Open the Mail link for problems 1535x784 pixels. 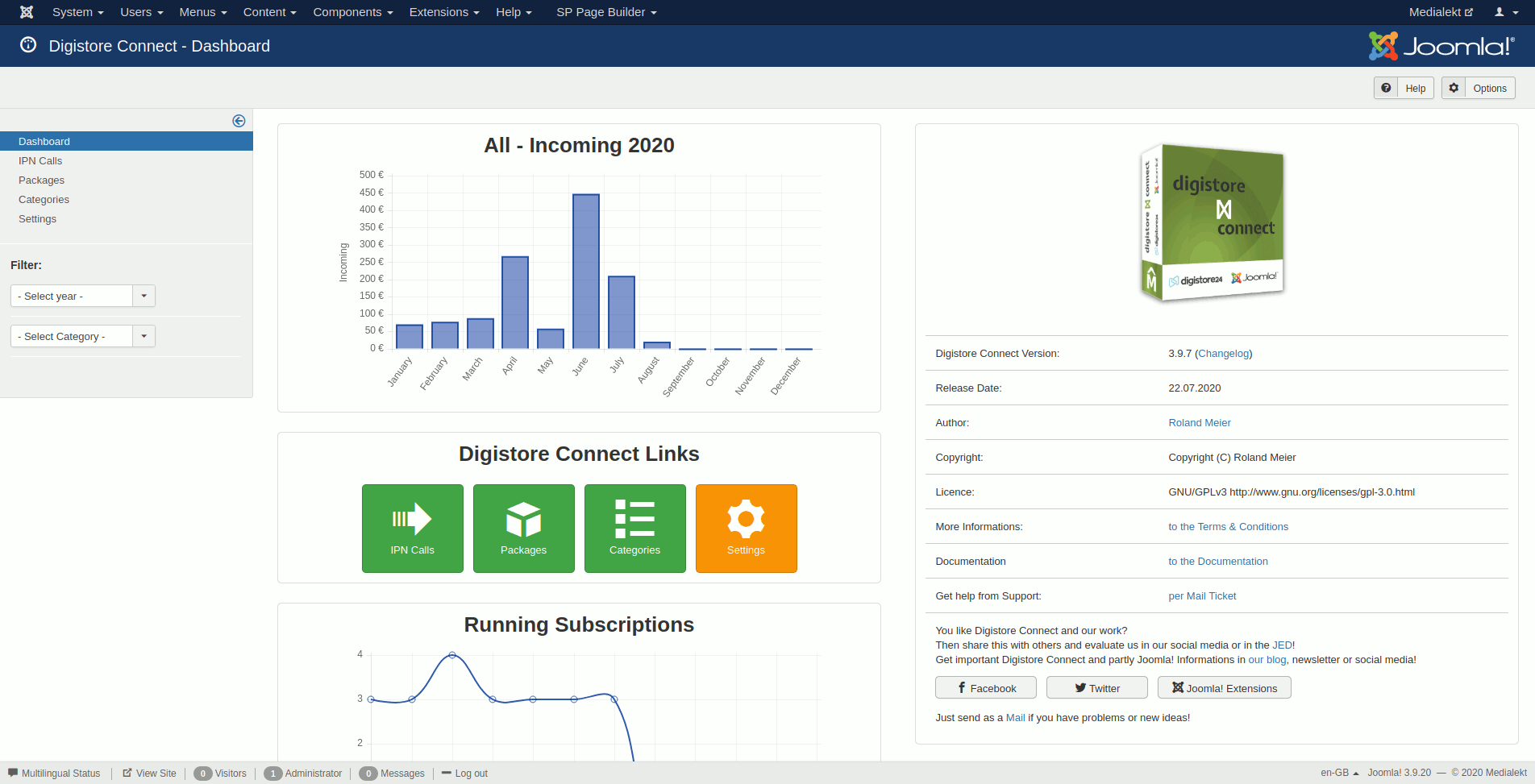[1015, 717]
